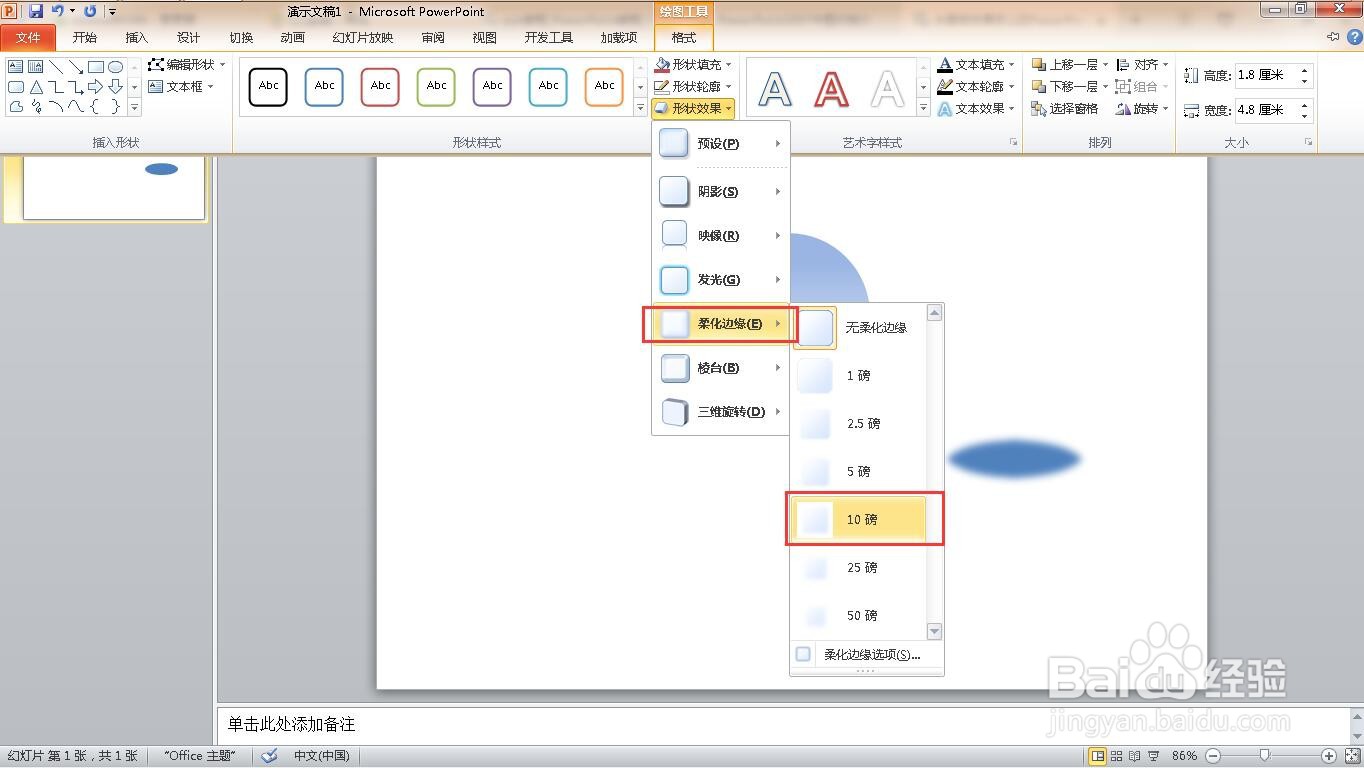Open the Reflection (映像) submenu
This screenshot has width=1364, height=768.
tap(721, 236)
